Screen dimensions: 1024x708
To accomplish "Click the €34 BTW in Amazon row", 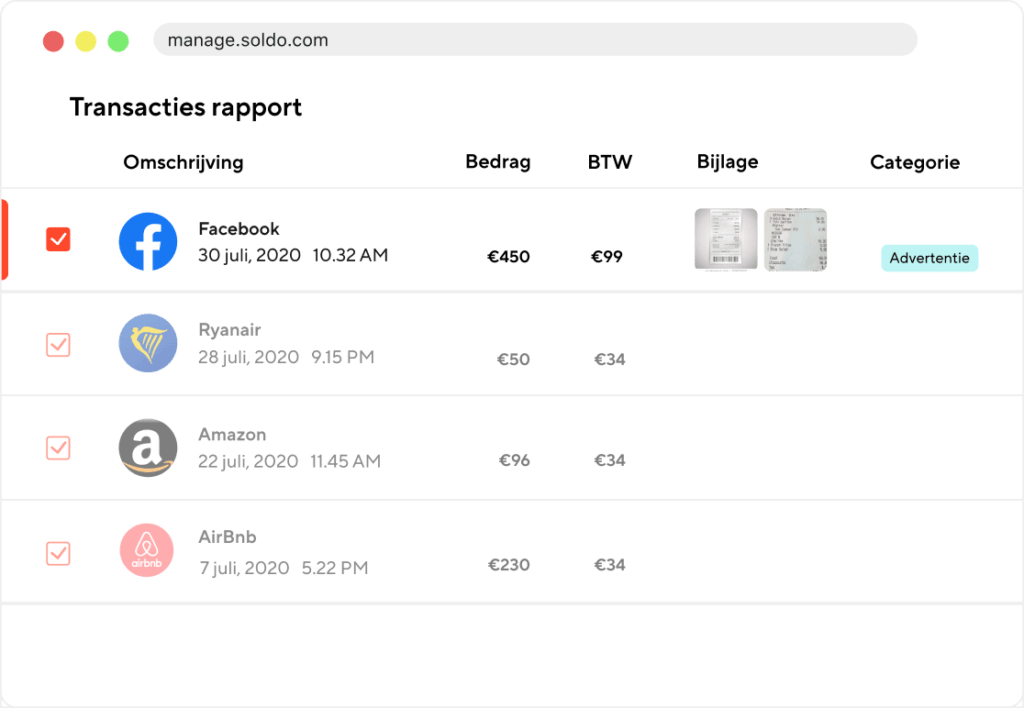I will [x=610, y=460].
